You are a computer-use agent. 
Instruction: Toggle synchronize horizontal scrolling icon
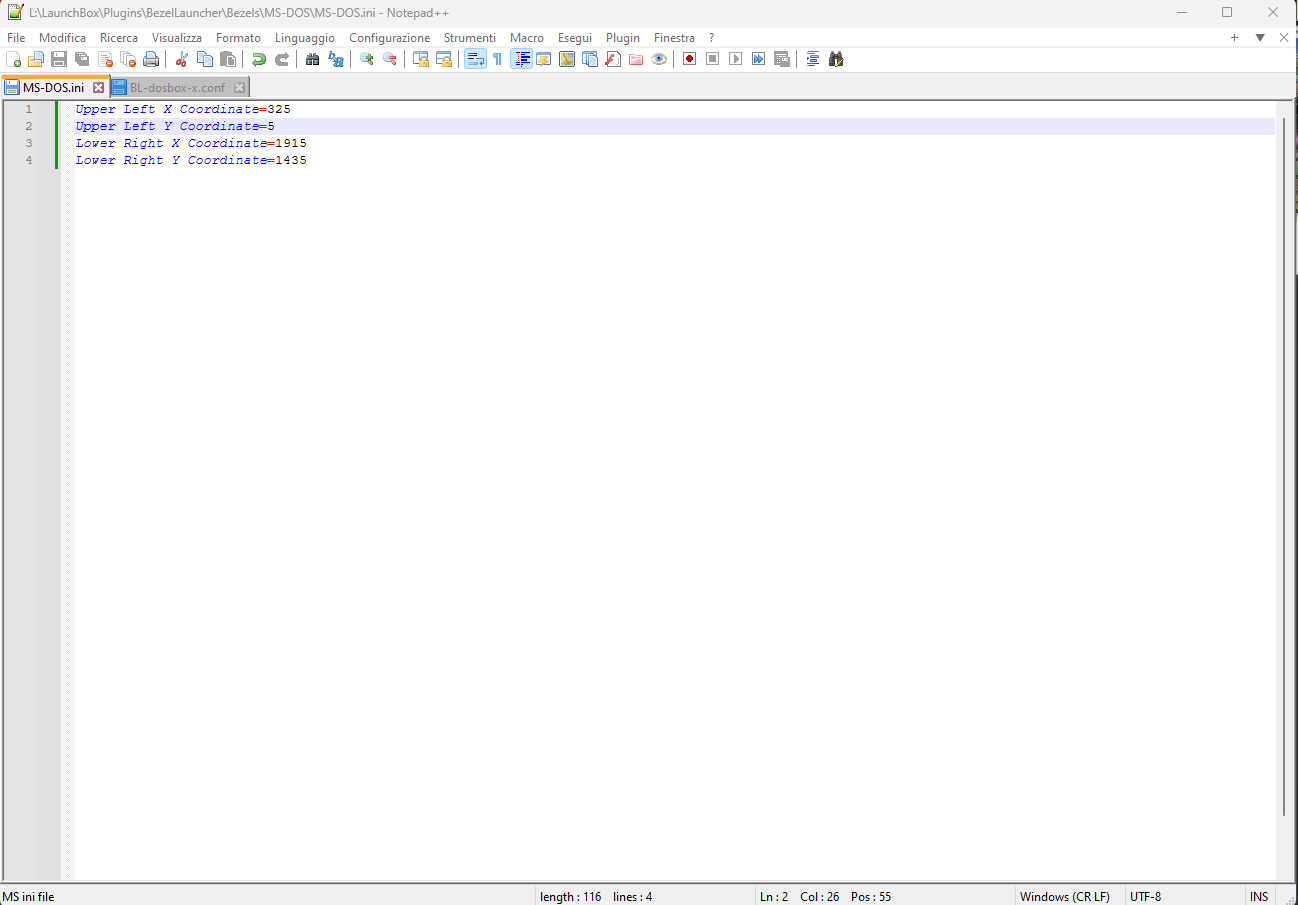pyautogui.click(x=444, y=59)
